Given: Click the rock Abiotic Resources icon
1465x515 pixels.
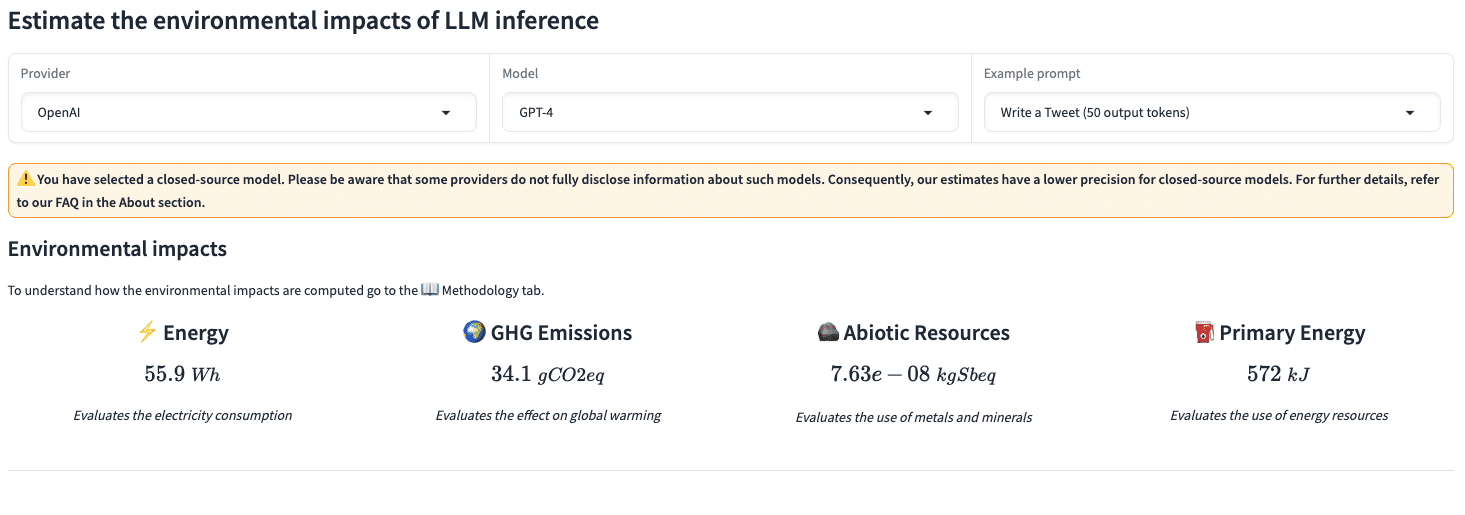Looking at the screenshot, I should click(828, 333).
